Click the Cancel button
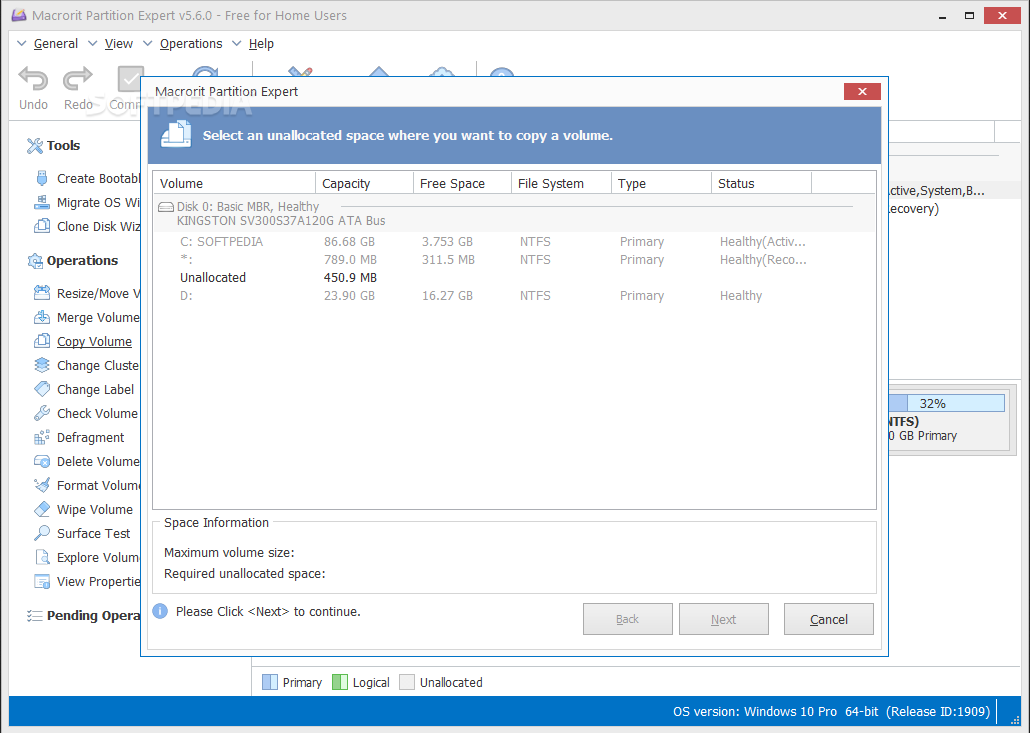The image size is (1030, 733). pos(828,619)
